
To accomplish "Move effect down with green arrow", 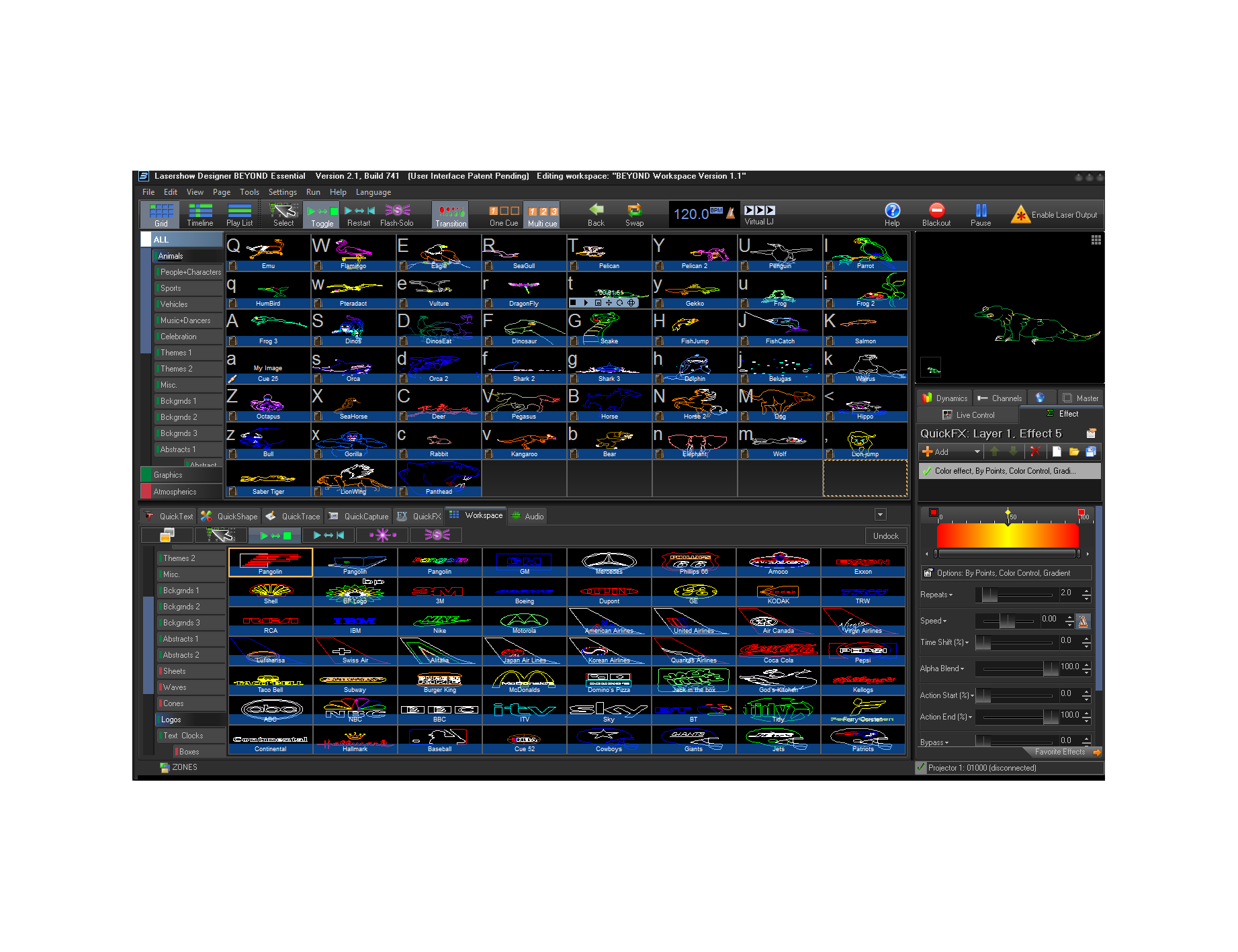I will [x=1013, y=451].
